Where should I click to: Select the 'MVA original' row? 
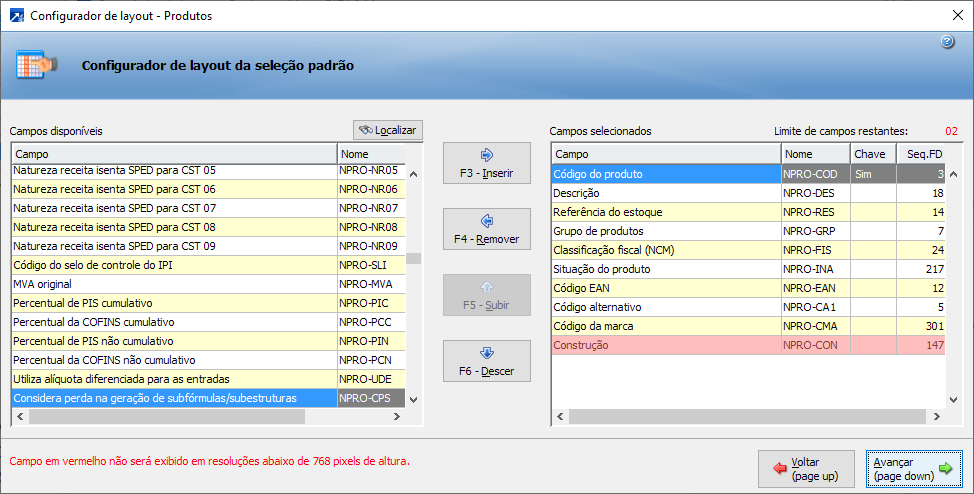pos(209,284)
